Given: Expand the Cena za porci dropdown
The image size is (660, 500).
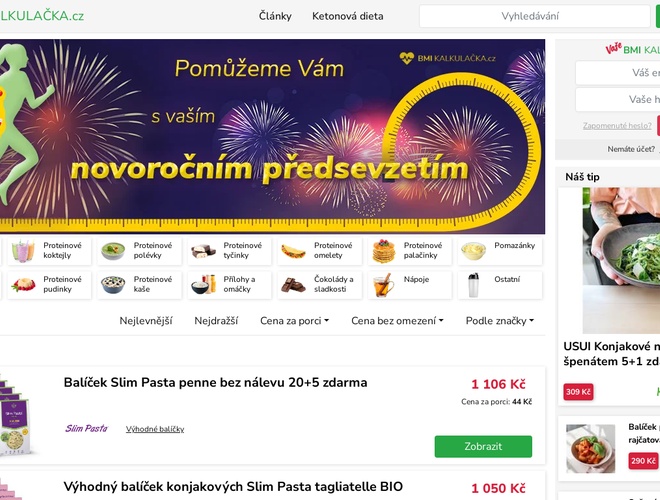Looking at the screenshot, I should (x=294, y=321).
